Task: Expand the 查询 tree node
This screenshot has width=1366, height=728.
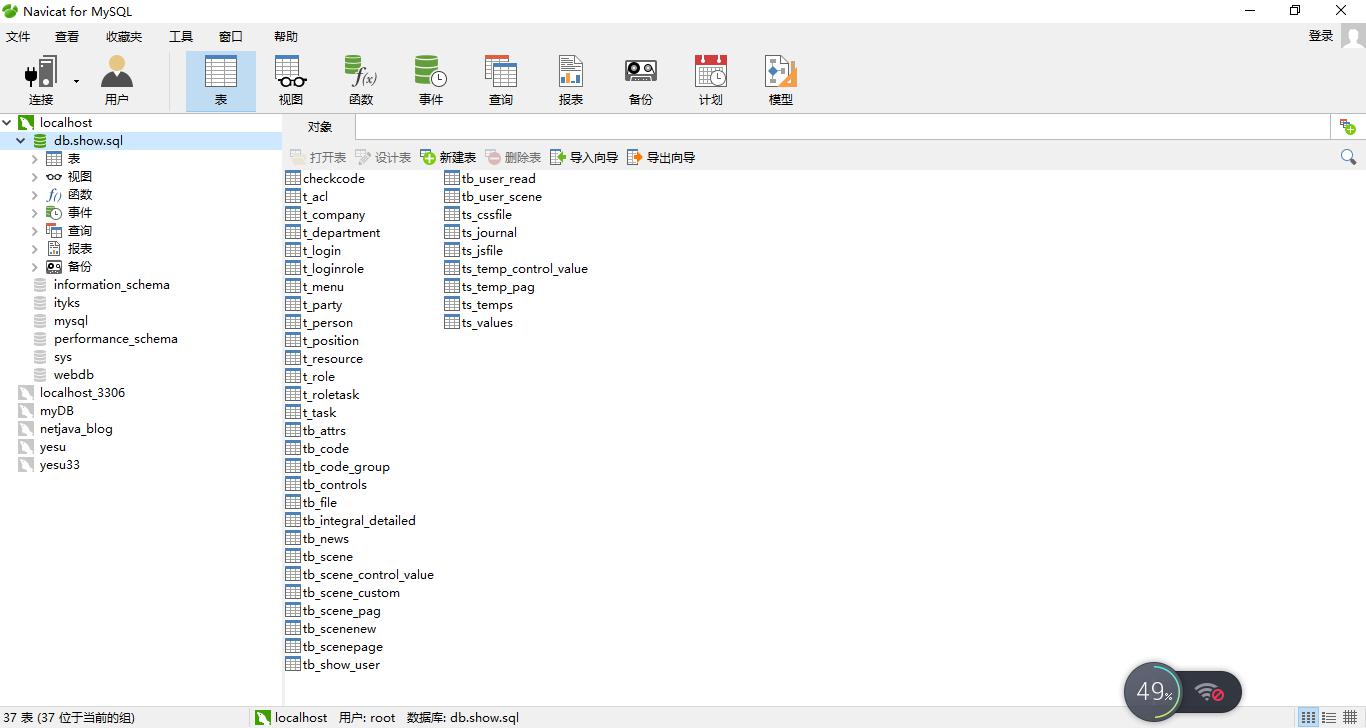Action: [35, 231]
